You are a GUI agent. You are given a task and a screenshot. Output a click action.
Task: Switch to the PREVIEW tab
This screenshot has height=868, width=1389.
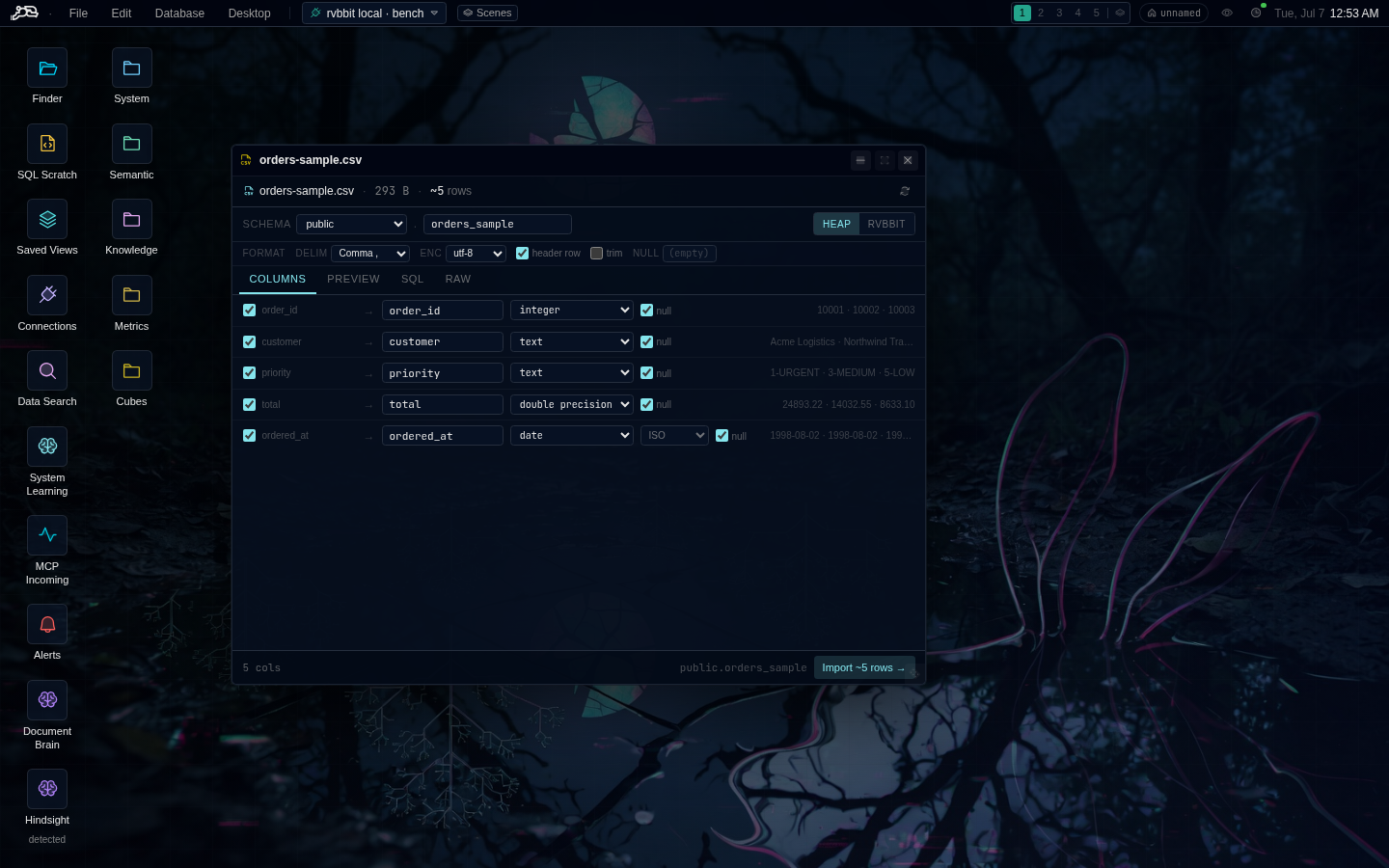click(x=353, y=279)
